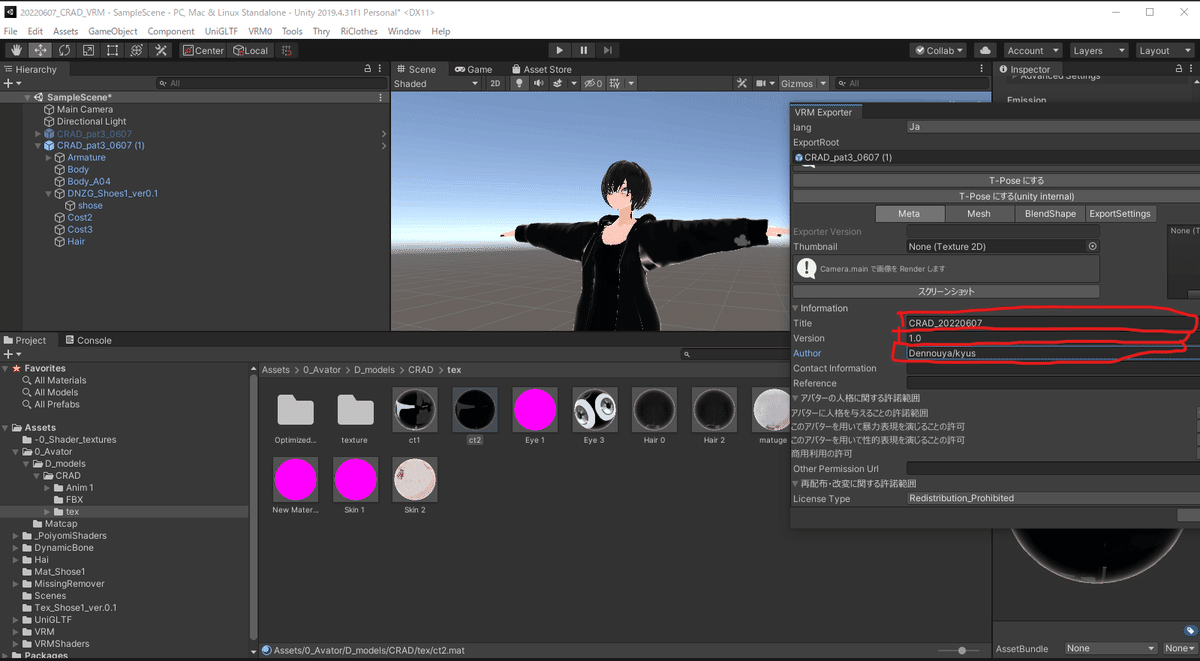Screen dimensions: 1200x661
Task: Edit the Author field
Action: click(x=1052, y=353)
